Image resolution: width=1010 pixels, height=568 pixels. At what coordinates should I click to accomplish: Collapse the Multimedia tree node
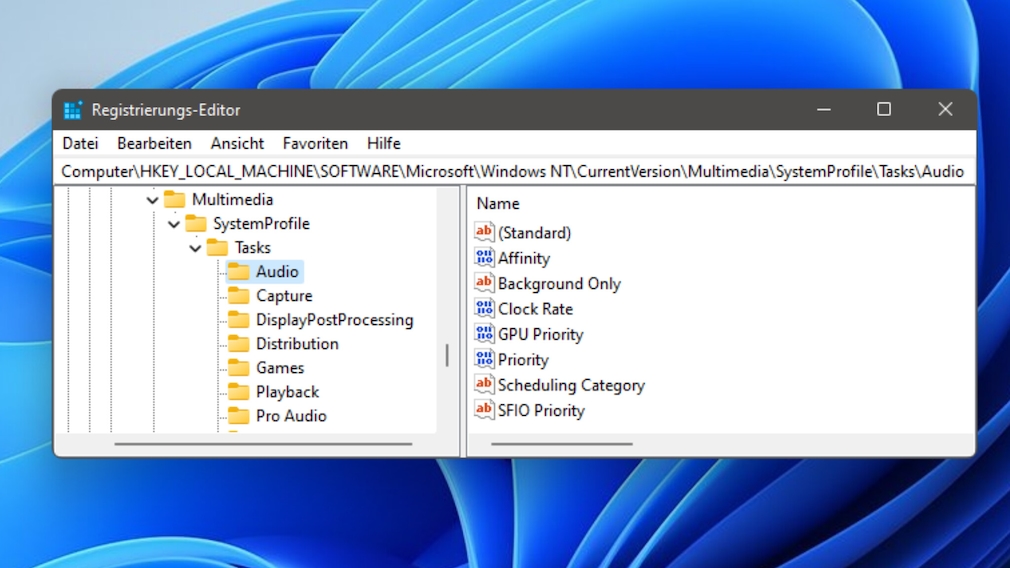tap(153, 200)
